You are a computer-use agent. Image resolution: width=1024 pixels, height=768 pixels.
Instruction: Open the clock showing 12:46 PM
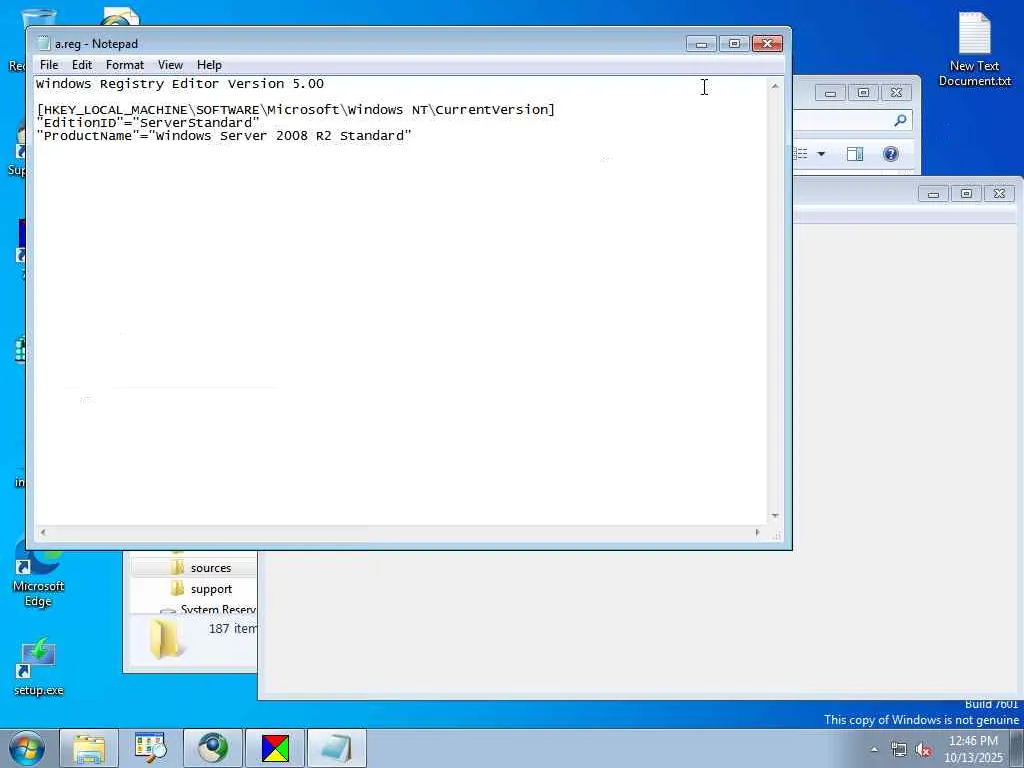(973, 749)
